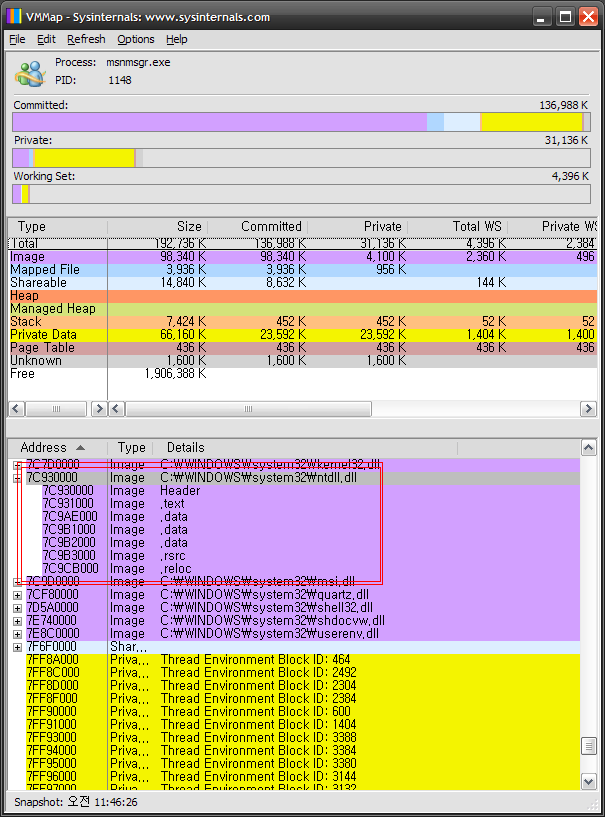Select the Managed Heap summary row
This screenshot has height=817, width=605.
tap(302, 309)
